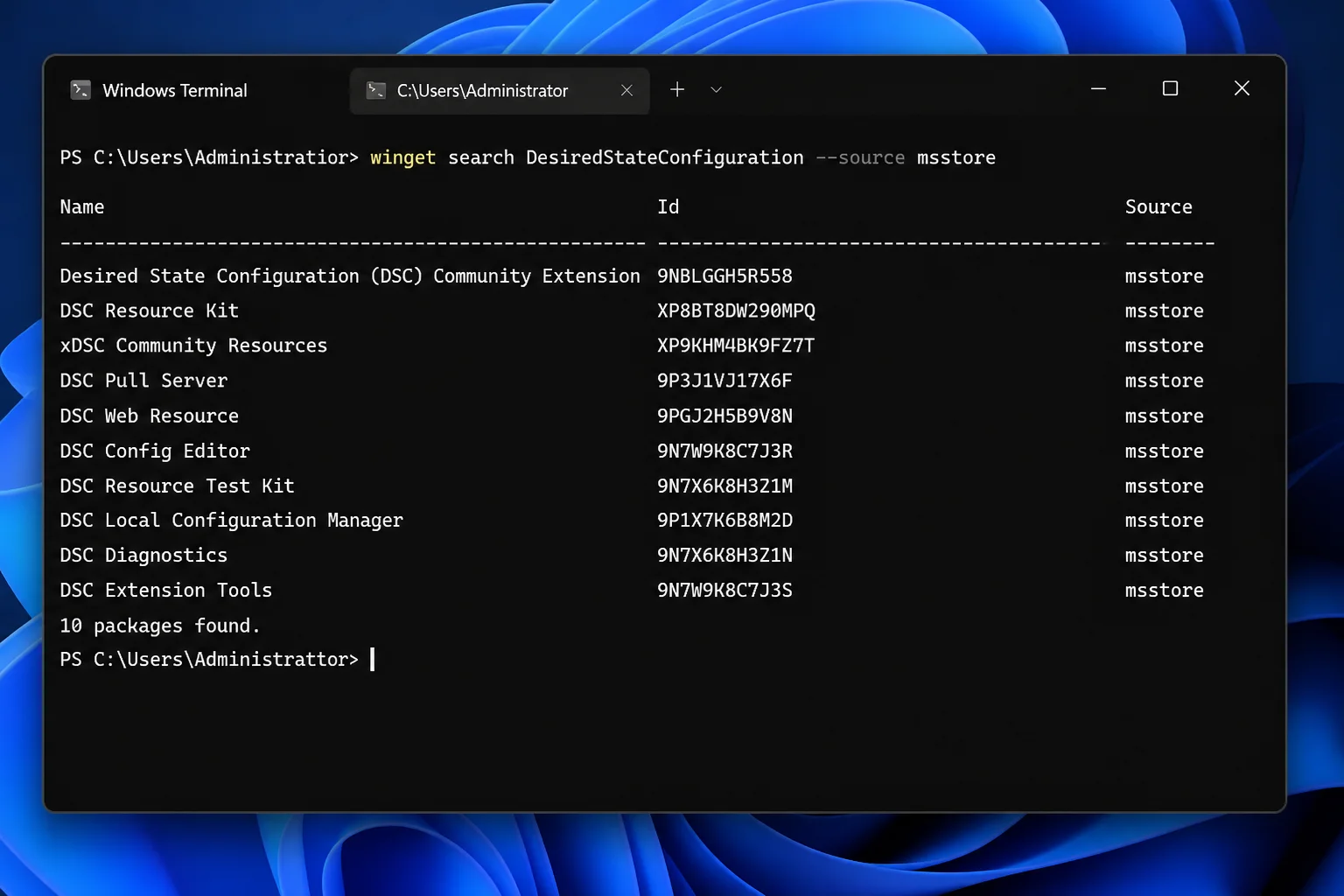Close the C:\Users\Administrator tab
The image size is (1344, 896).
[x=626, y=90]
